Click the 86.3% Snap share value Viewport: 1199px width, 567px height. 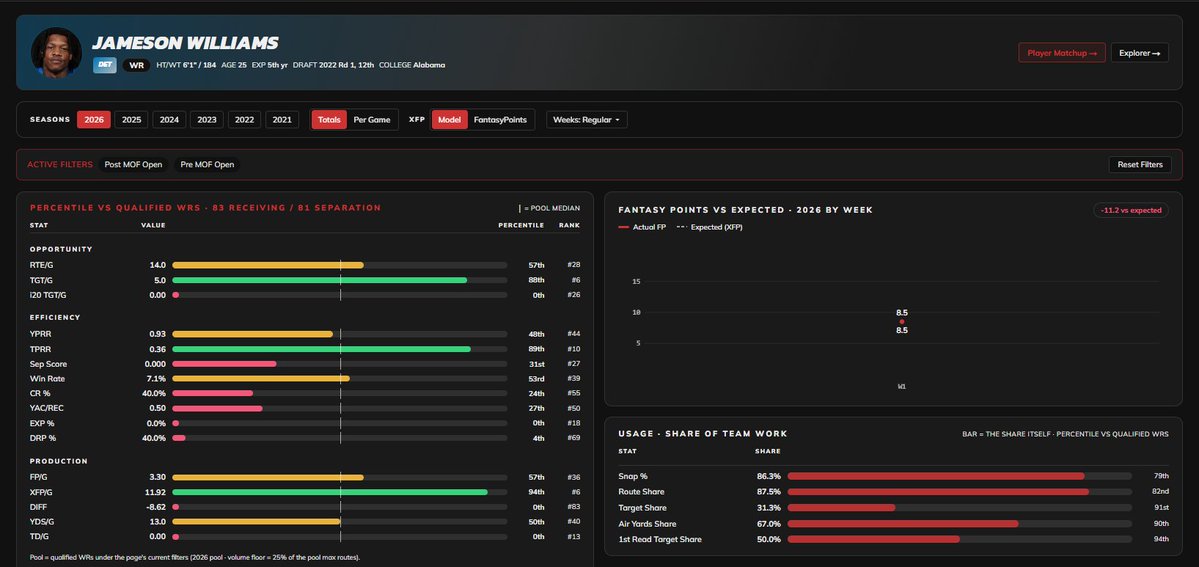tap(768, 476)
